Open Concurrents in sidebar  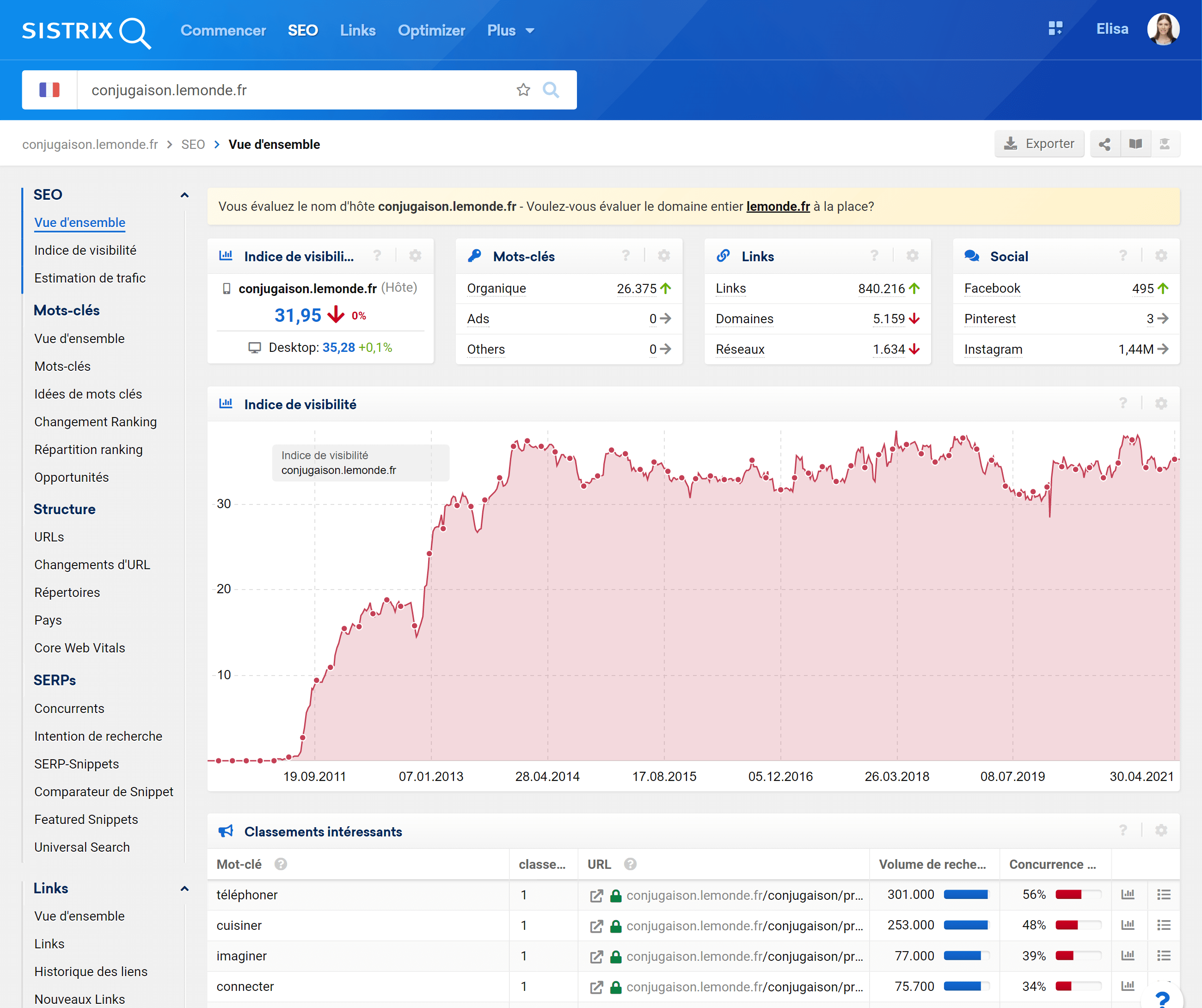69,709
